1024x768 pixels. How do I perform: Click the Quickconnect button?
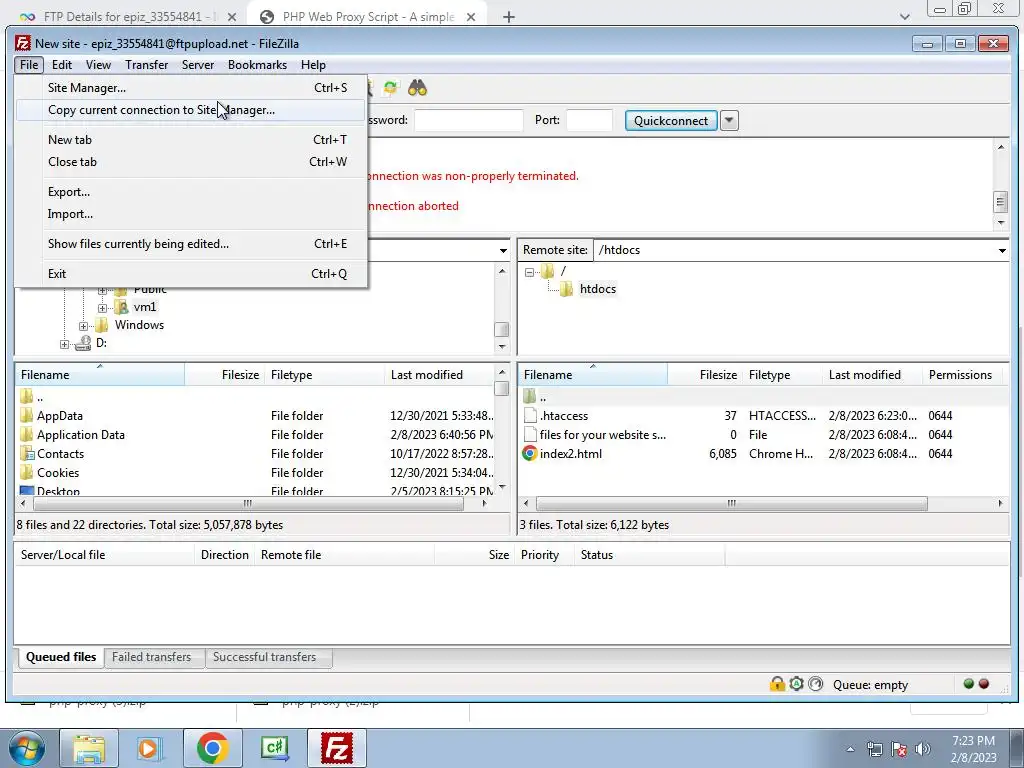click(671, 121)
